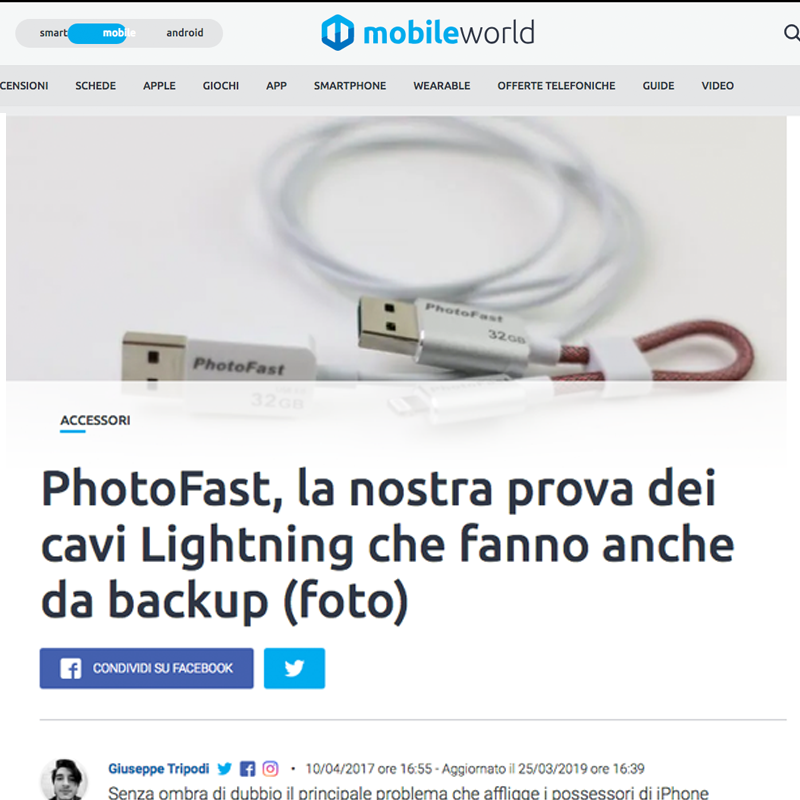The image size is (800, 800).
Task: Open Giuseppe Tripodi author link
Action: pos(159,768)
